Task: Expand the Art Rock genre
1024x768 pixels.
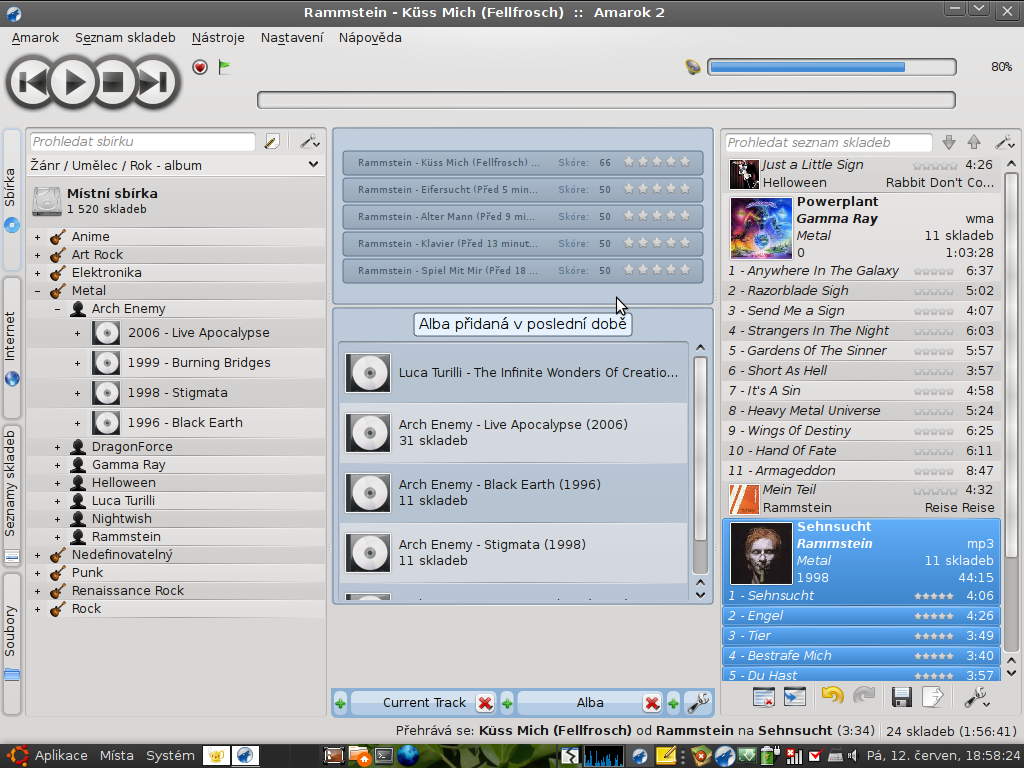Action: point(37,255)
